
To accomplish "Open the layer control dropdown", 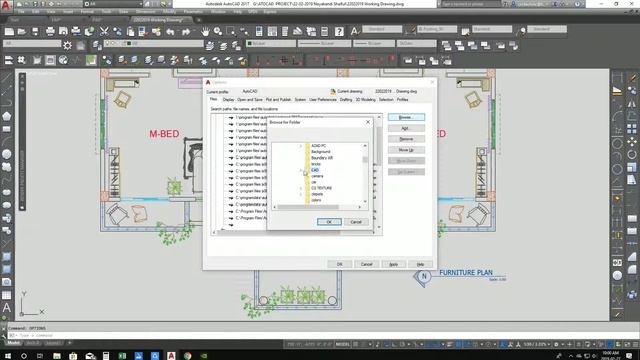I will 153,43.
